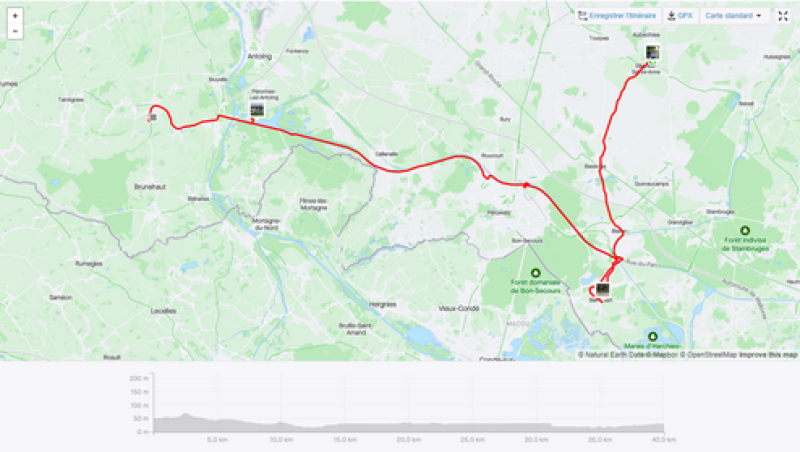Screen dimensions: 800x452
Task: Select the Forêt domaniale de Bon-Secours park icon
Action: pyautogui.click(x=535, y=273)
